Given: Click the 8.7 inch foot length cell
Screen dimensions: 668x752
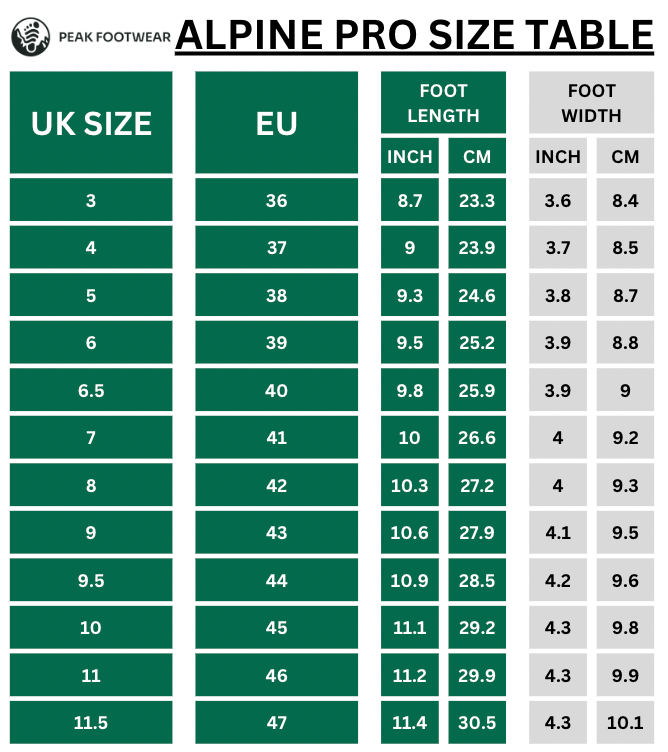Looking at the screenshot, I should 410,201.
